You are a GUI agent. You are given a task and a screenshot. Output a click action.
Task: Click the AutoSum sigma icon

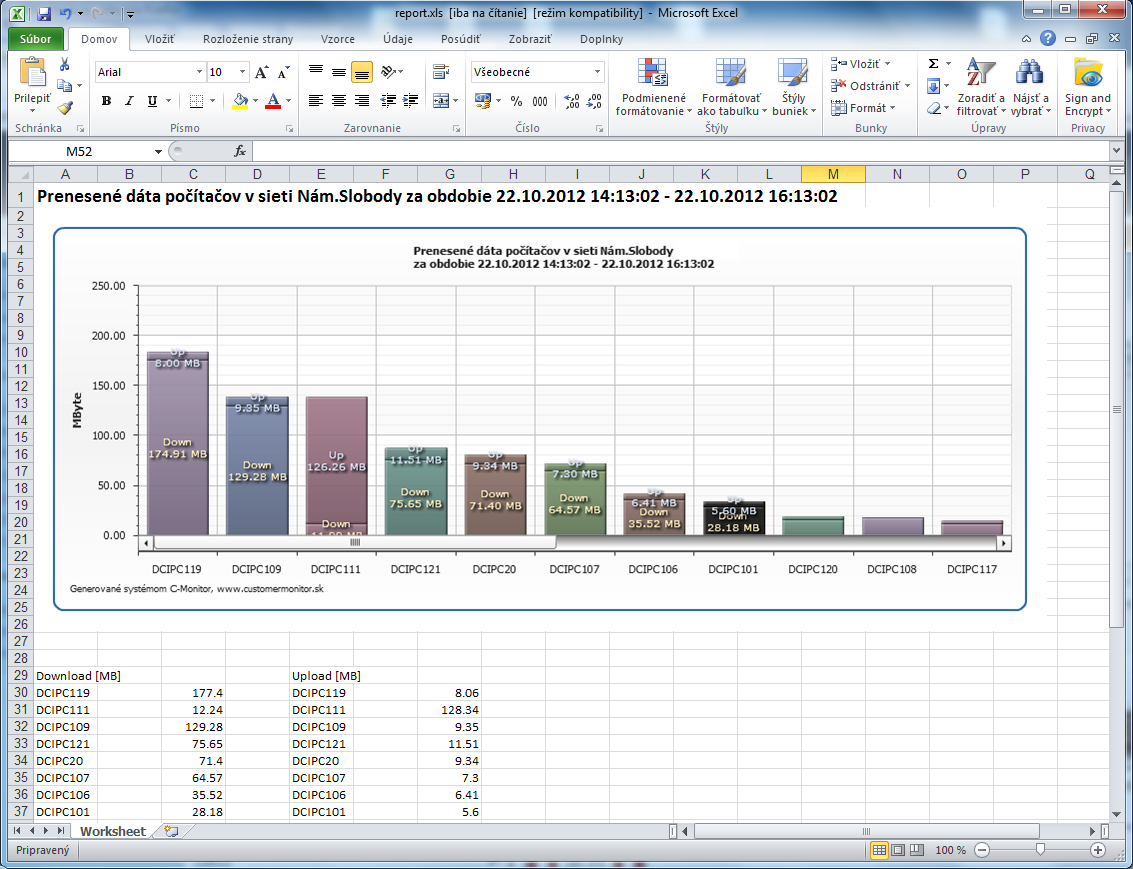(x=933, y=64)
